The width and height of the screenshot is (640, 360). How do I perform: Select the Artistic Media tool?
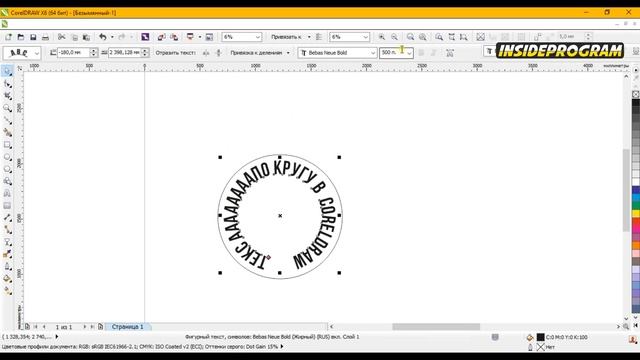click(7, 133)
